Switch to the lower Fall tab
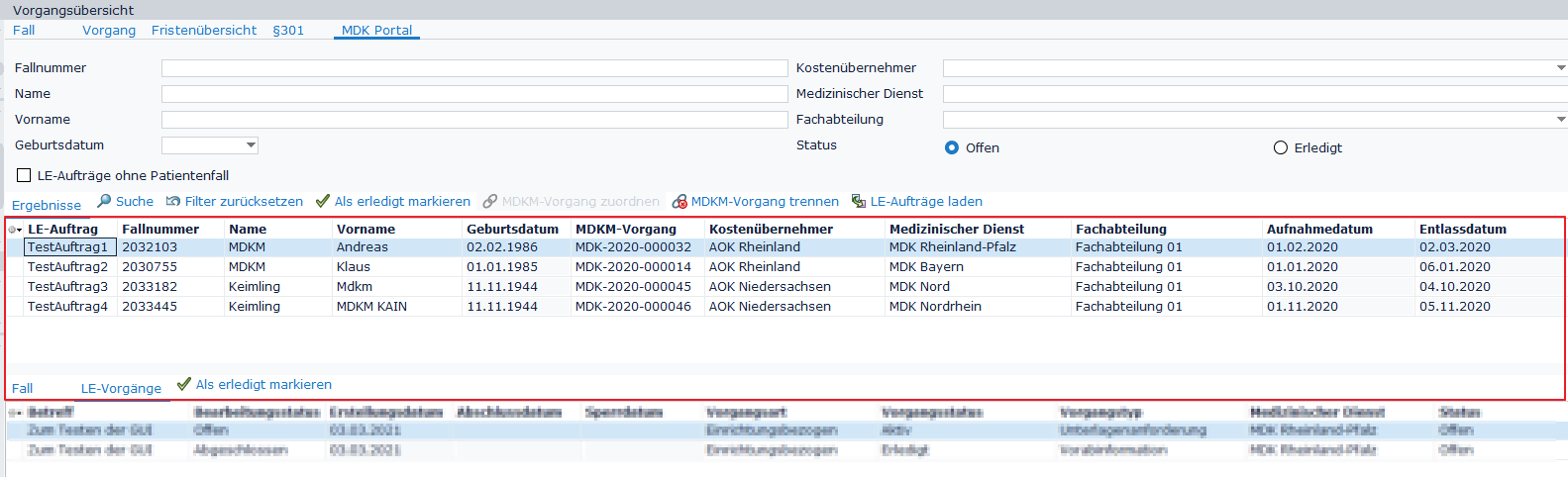Screen dimensions: 1568x477 click(x=22, y=389)
